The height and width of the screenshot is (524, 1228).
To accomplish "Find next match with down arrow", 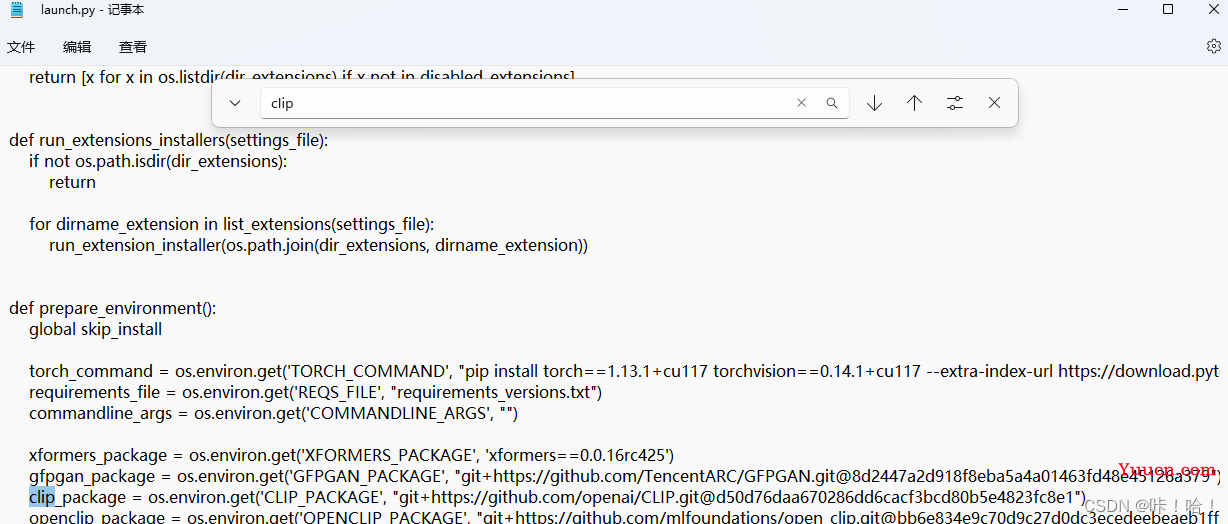I will coord(874,103).
